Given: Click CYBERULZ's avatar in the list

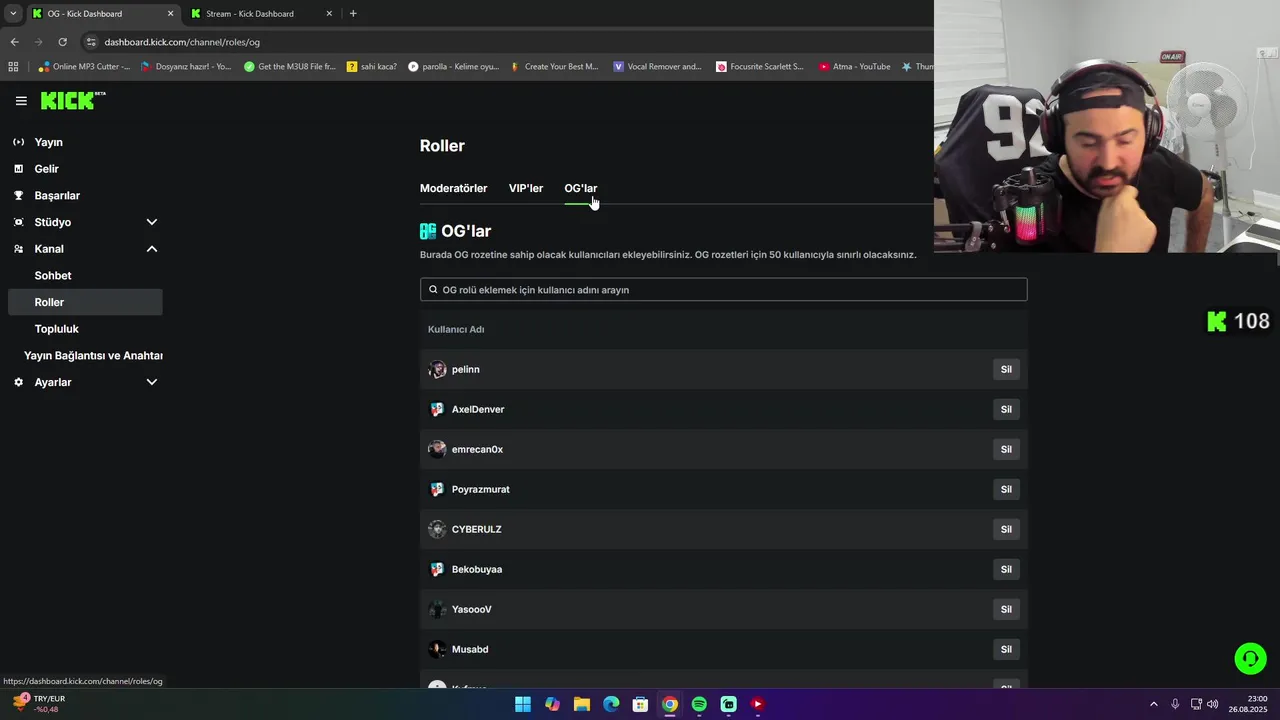Looking at the screenshot, I should tap(437, 529).
